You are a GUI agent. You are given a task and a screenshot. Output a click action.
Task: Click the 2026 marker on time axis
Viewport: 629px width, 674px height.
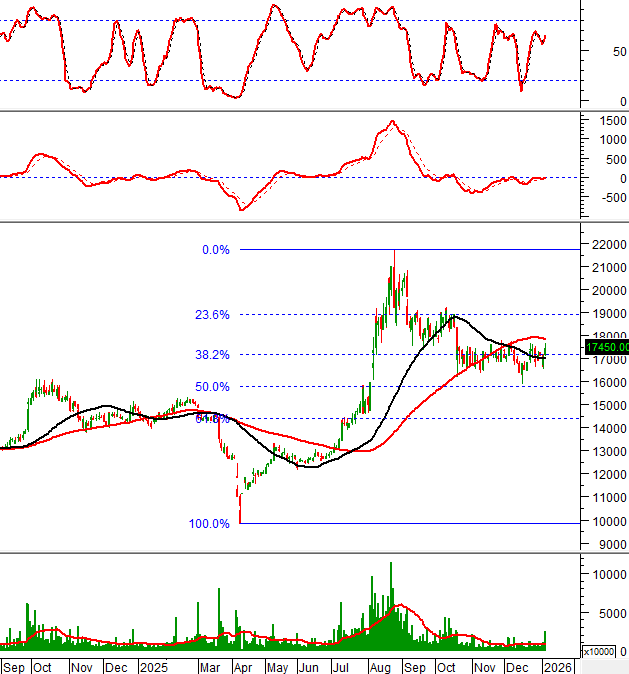tap(558, 666)
